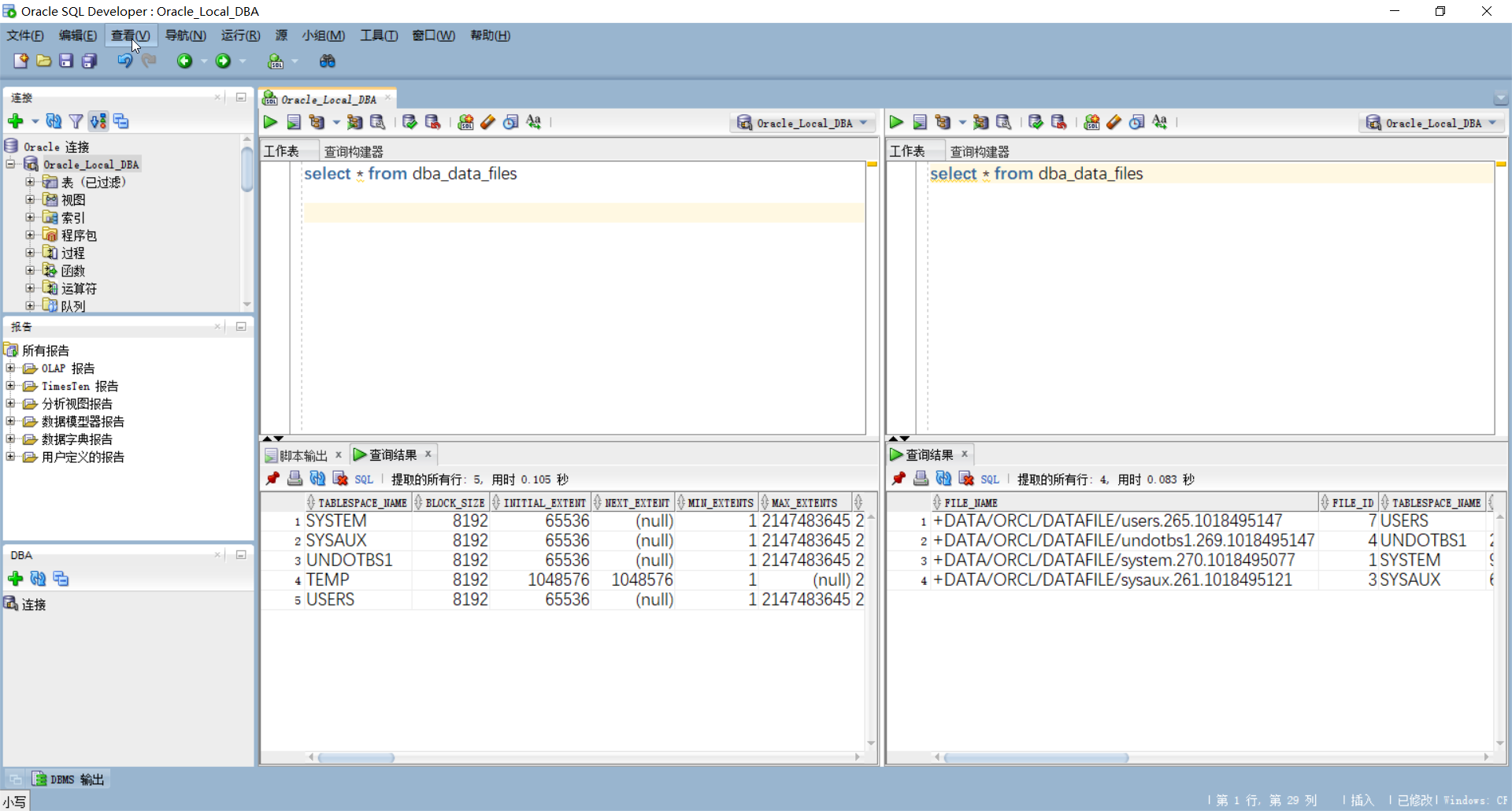Open connection dropdown in left worksheet
The image size is (1512, 811).
pyautogui.click(x=804, y=123)
